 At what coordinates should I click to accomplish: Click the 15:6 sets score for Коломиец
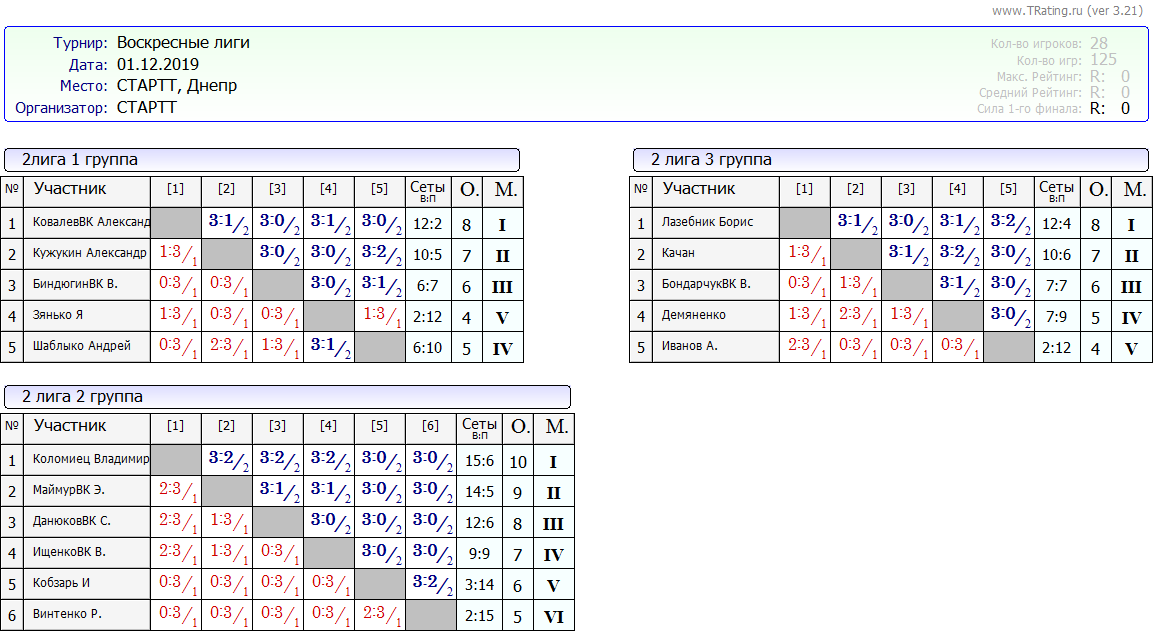coord(479,461)
